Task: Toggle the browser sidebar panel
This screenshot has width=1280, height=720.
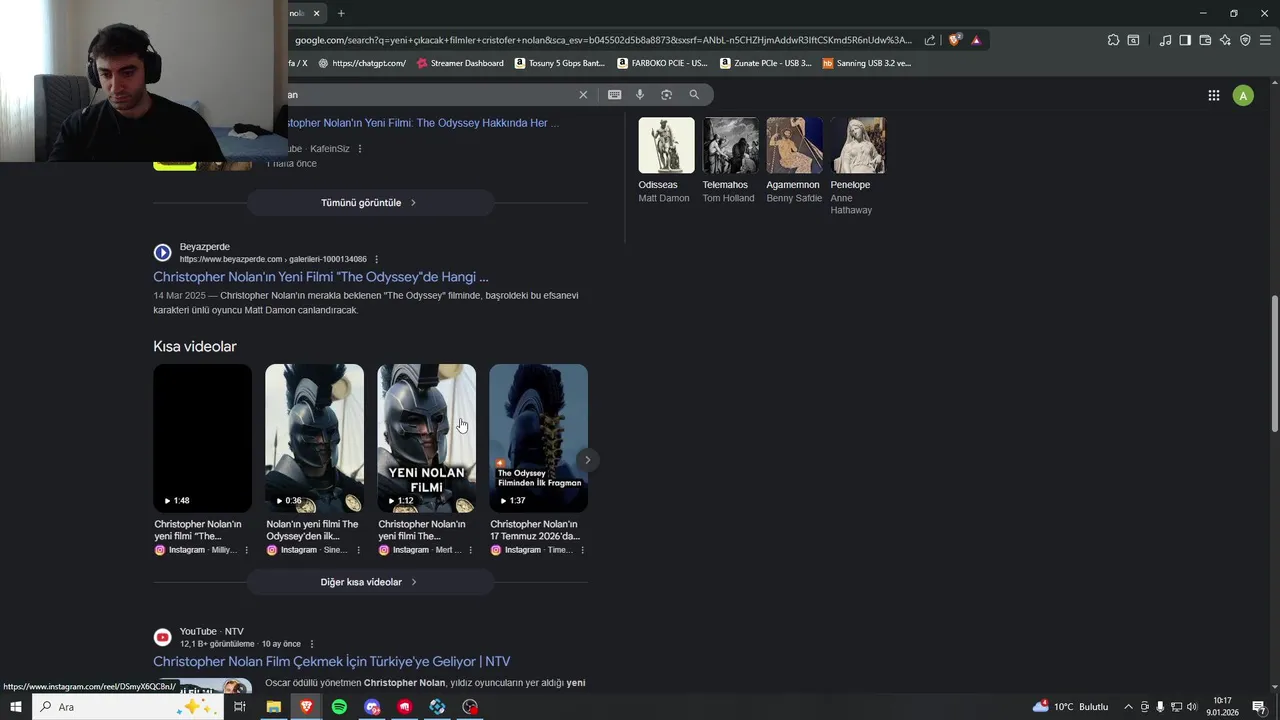Action: pos(1185,40)
